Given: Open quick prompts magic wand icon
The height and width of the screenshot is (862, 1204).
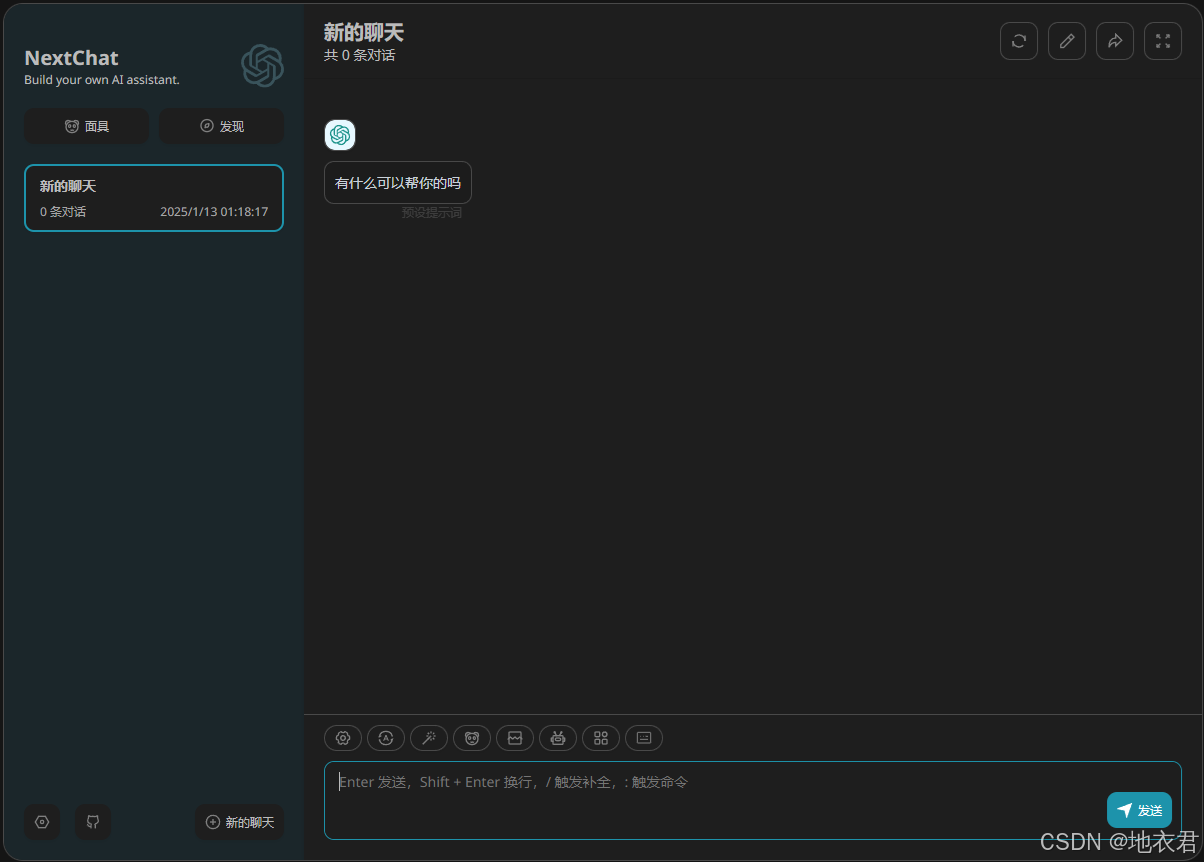Looking at the screenshot, I should (x=429, y=738).
